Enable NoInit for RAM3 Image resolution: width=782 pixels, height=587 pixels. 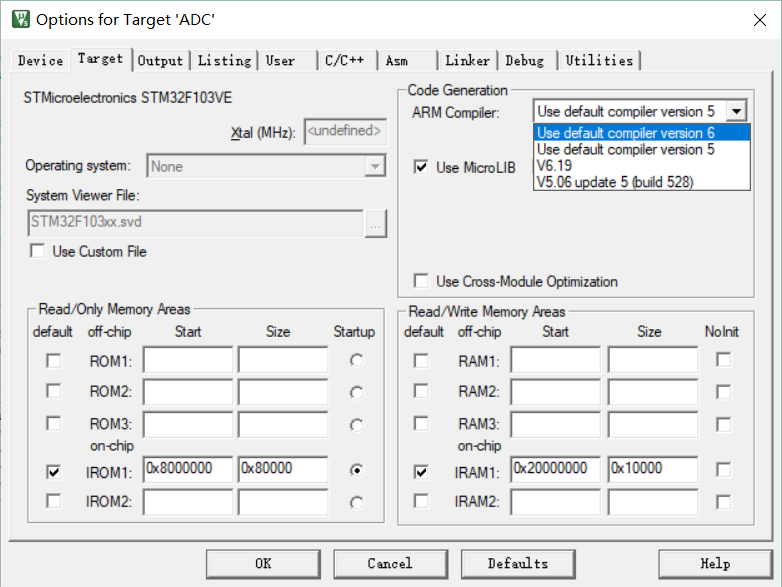coord(724,424)
